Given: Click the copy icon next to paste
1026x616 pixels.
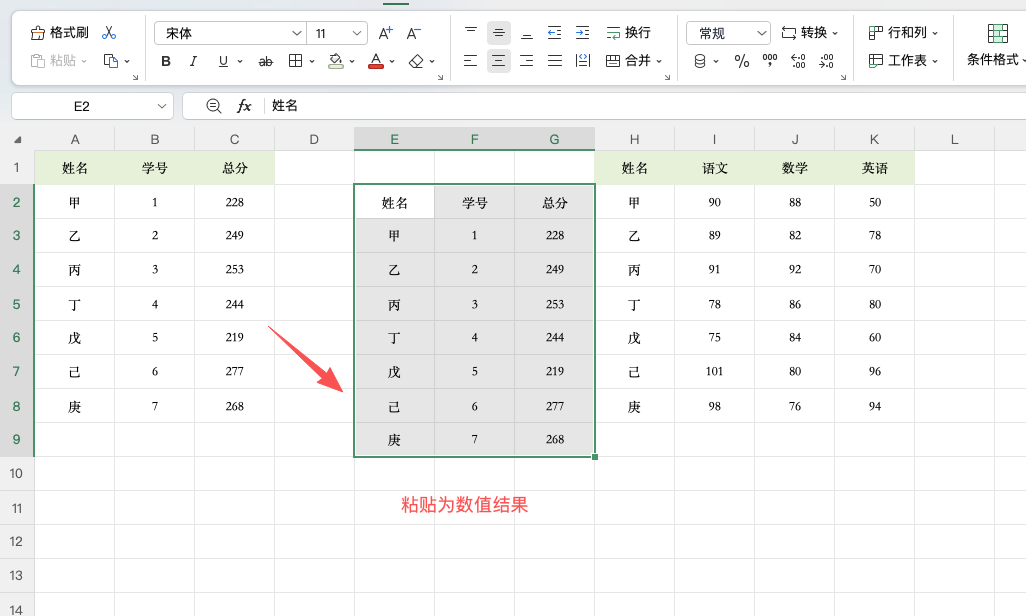Looking at the screenshot, I should pos(111,61).
